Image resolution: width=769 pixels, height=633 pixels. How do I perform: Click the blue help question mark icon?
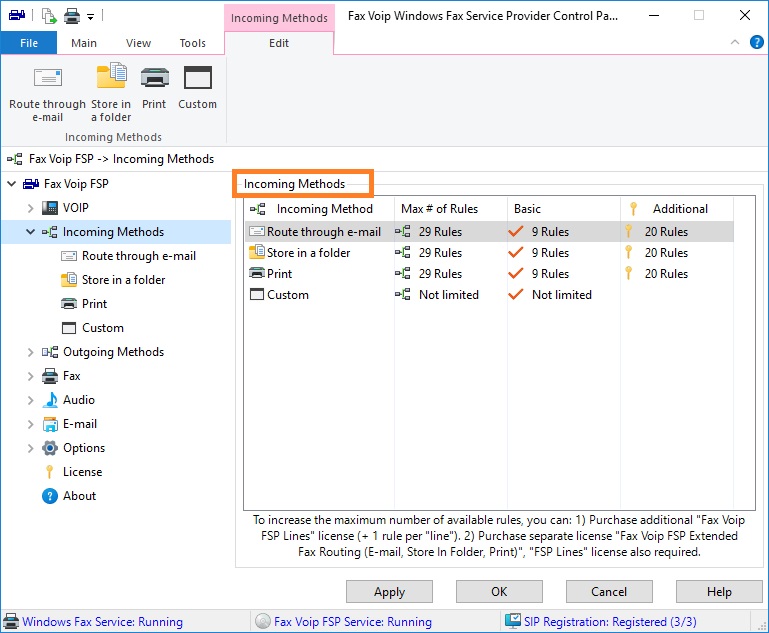point(756,42)
